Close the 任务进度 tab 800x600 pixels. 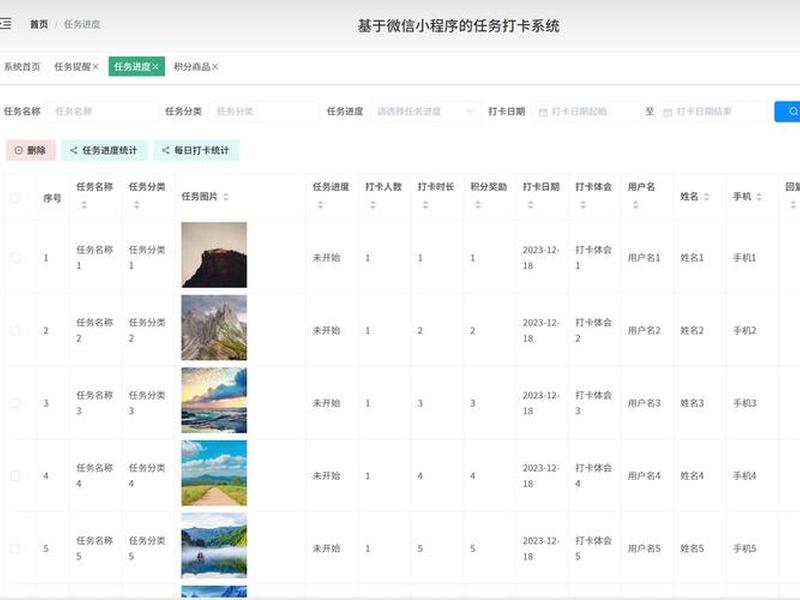[x=156, y=67]
